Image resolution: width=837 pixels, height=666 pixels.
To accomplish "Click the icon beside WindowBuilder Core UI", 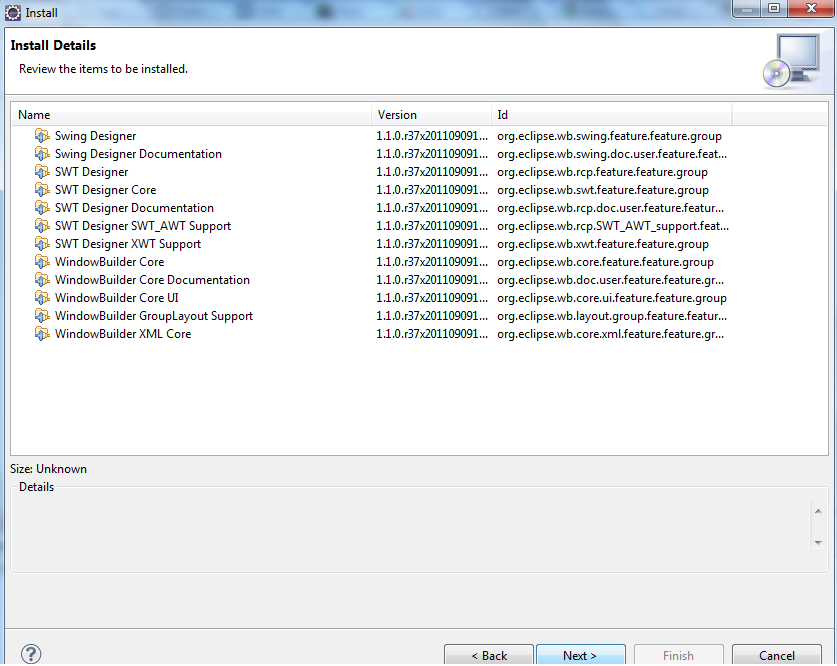I will 42,298.
